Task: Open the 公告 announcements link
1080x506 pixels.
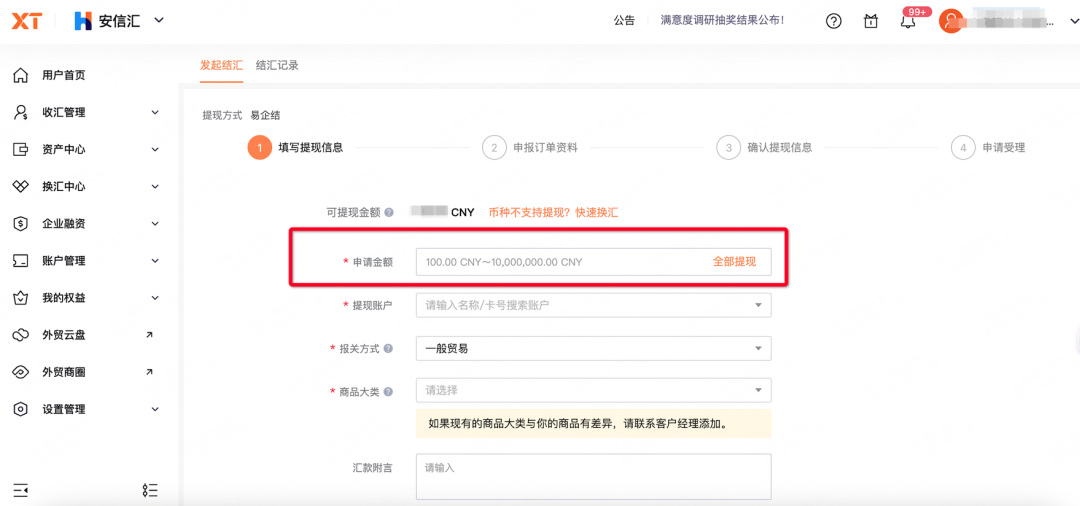Action: click(x=624, y=21)
